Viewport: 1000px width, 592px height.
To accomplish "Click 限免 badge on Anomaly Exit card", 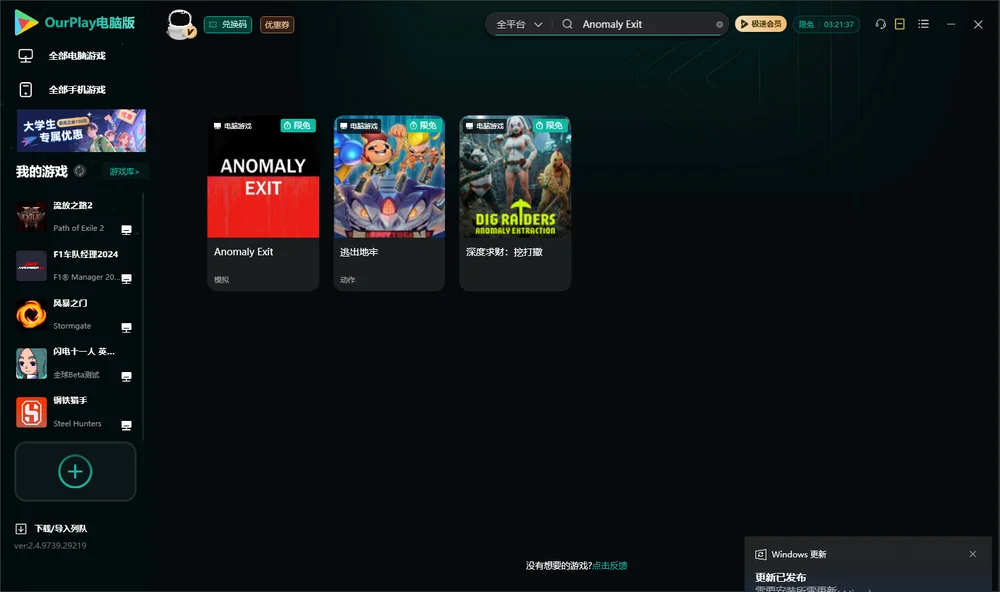I will tap(298, 126).
